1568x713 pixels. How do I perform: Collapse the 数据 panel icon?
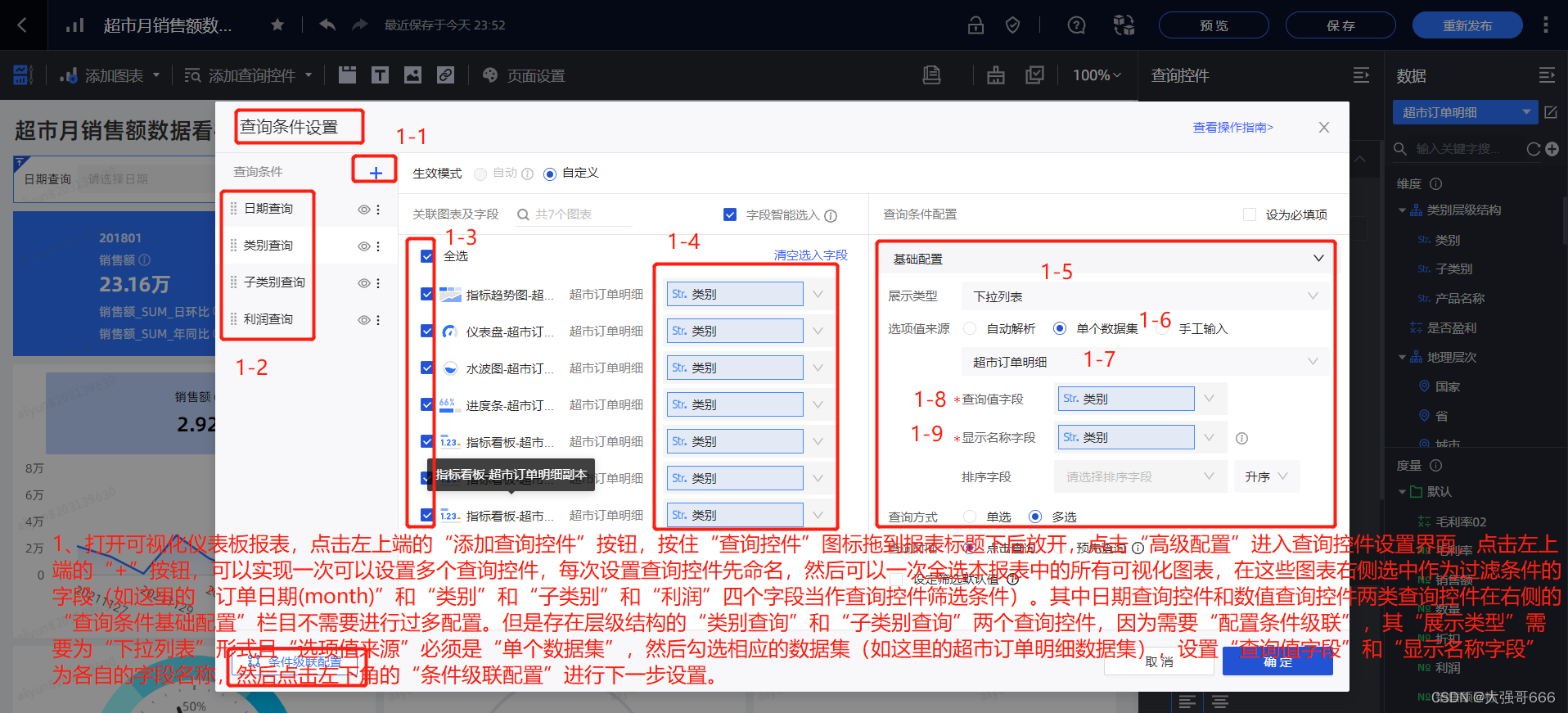click(1547, 75)
